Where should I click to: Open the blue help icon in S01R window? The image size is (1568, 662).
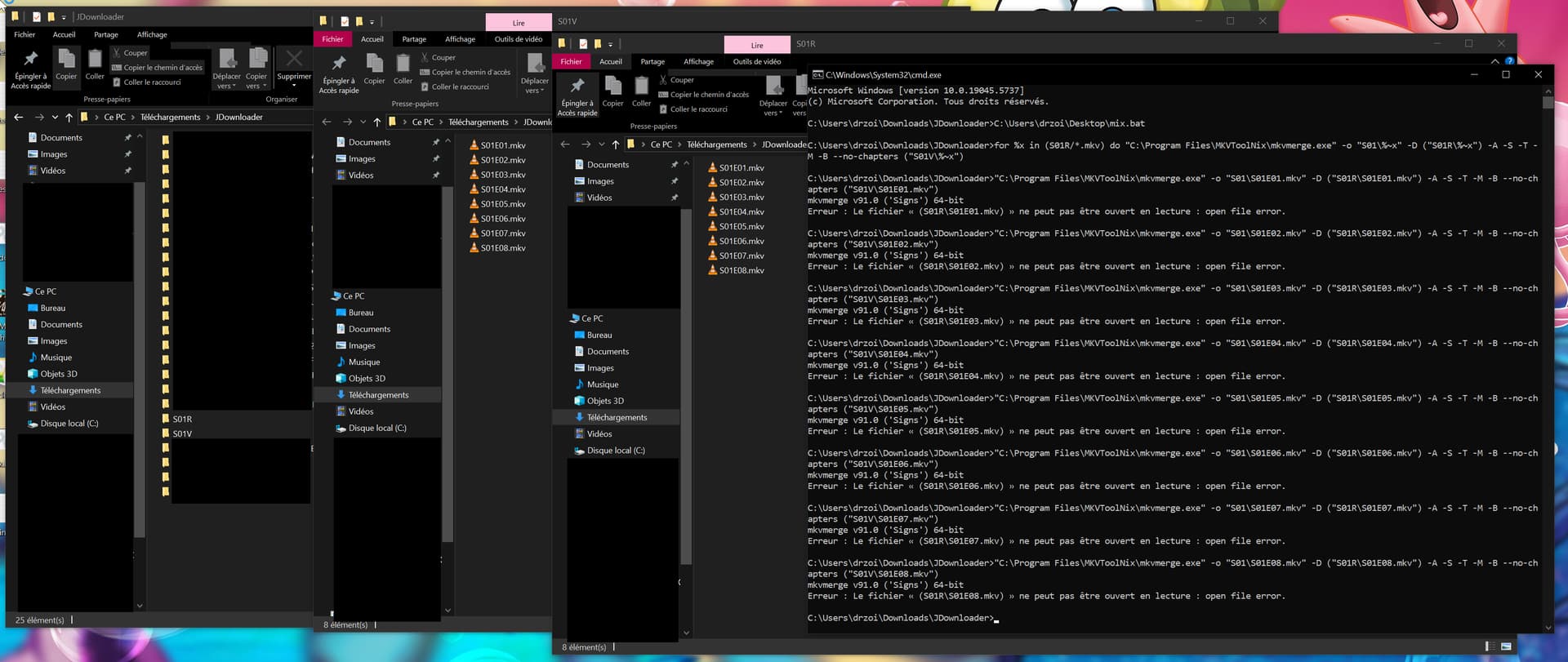(1509, 61)
